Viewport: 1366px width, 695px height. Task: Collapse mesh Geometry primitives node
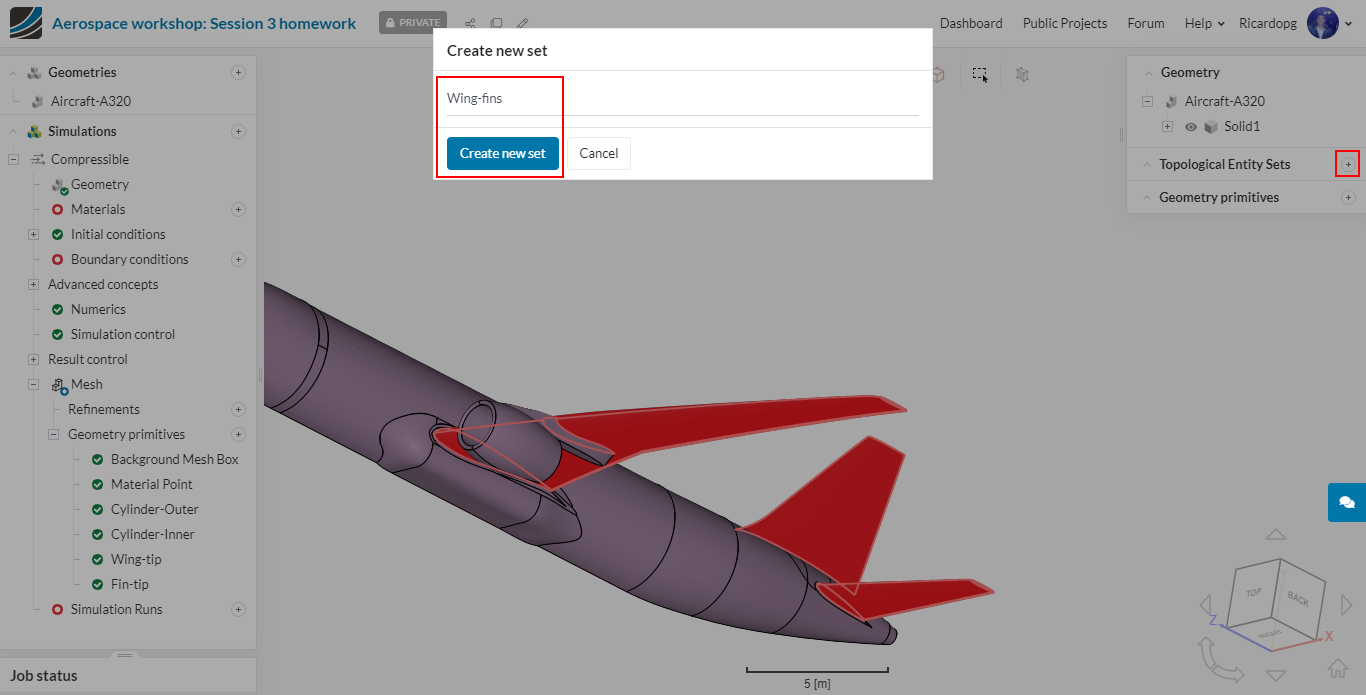click(53, 434)
